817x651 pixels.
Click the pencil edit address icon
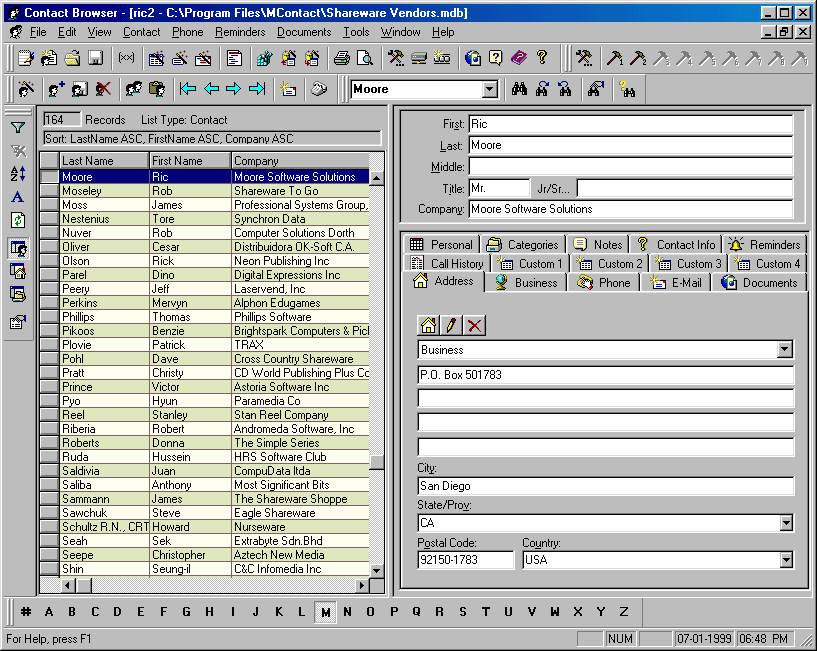pos(451,325)
